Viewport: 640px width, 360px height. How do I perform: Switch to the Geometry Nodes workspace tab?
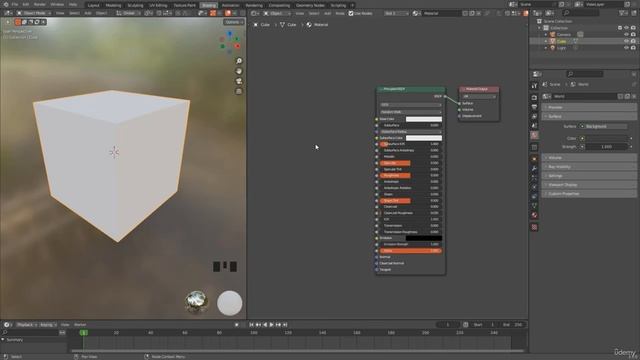(310, 5)
